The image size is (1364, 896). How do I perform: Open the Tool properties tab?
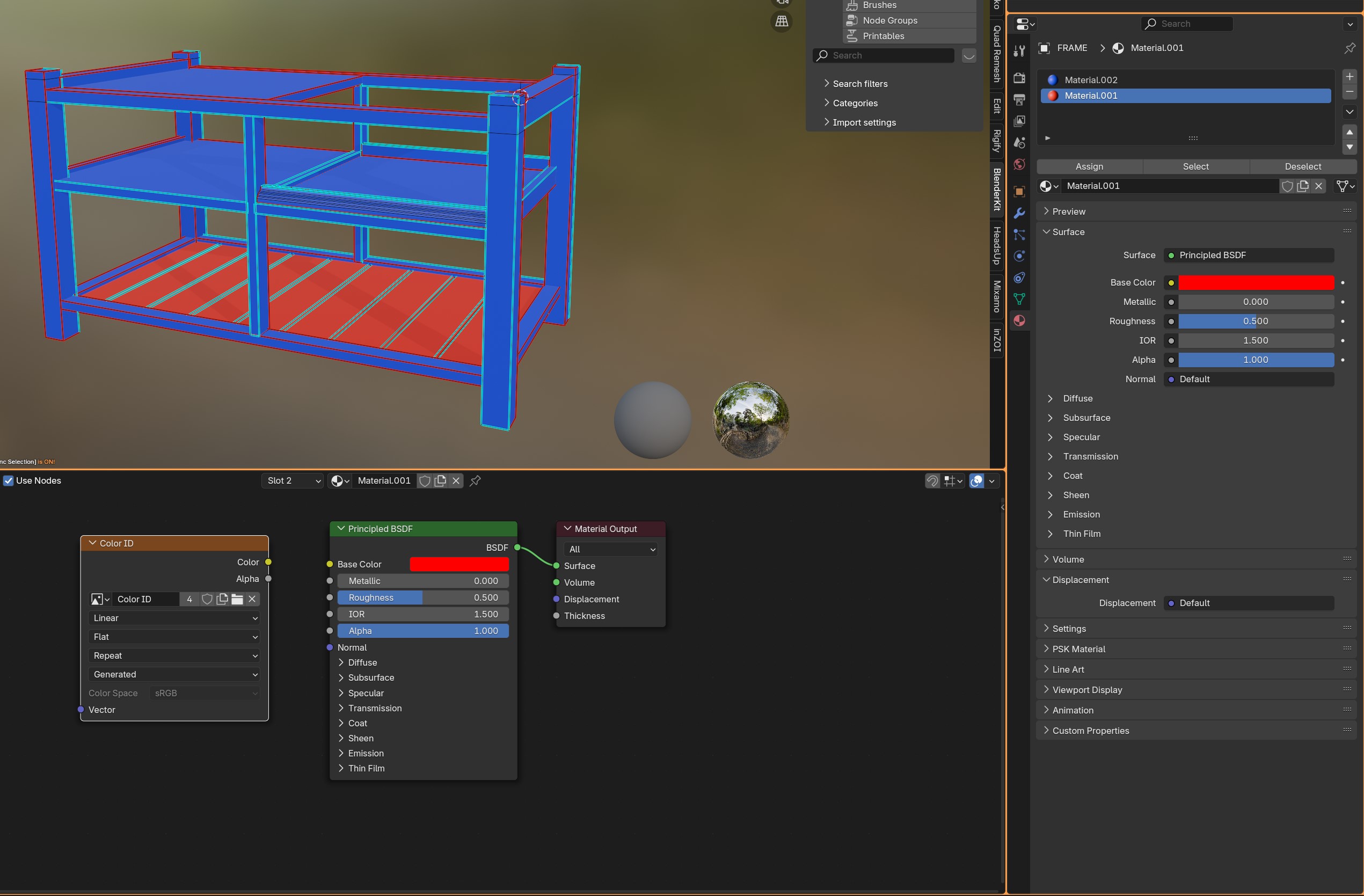(1019, 51)
